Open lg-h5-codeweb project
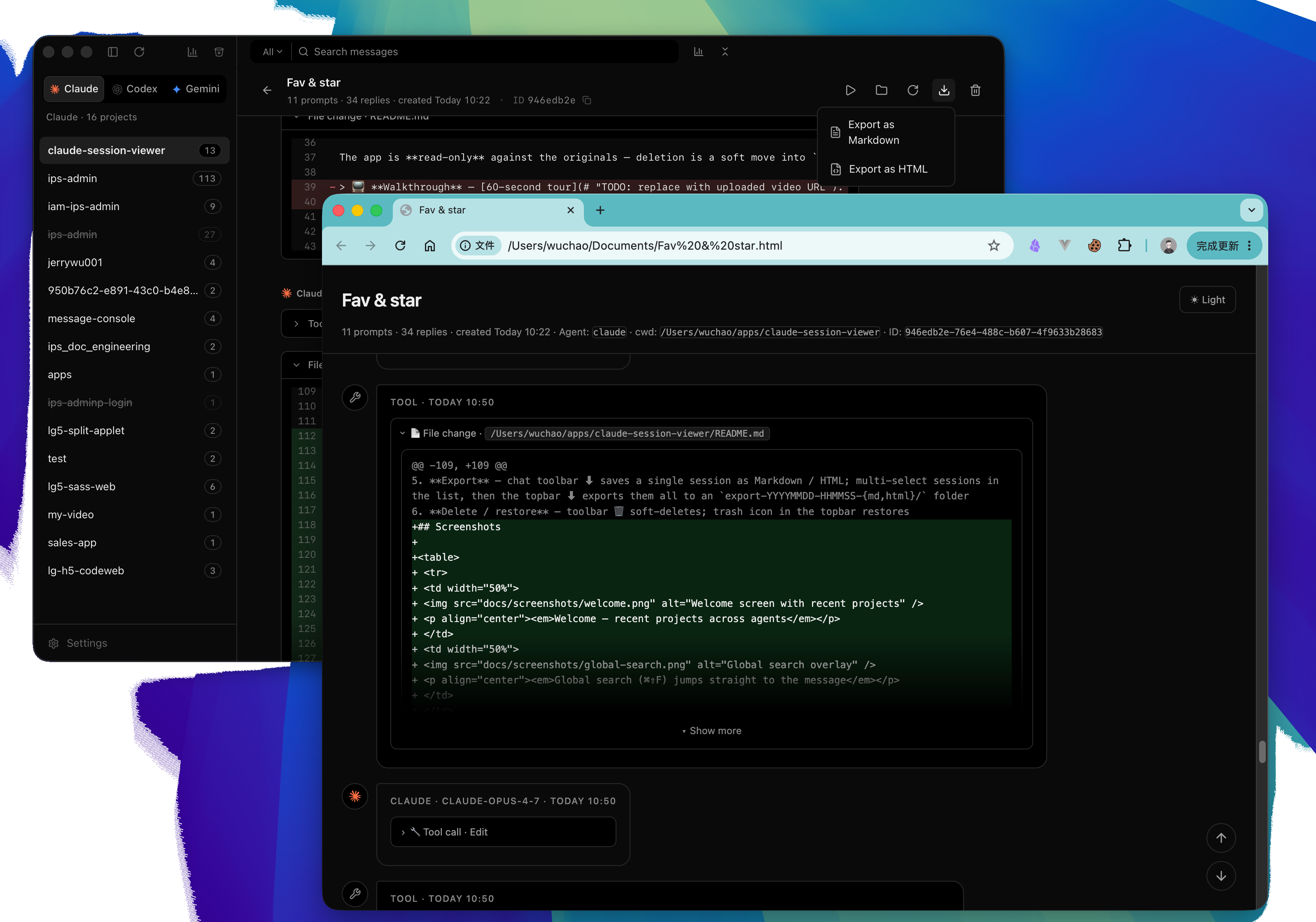Viewport: 1316px width, 922px height. (x=135, y=571)
